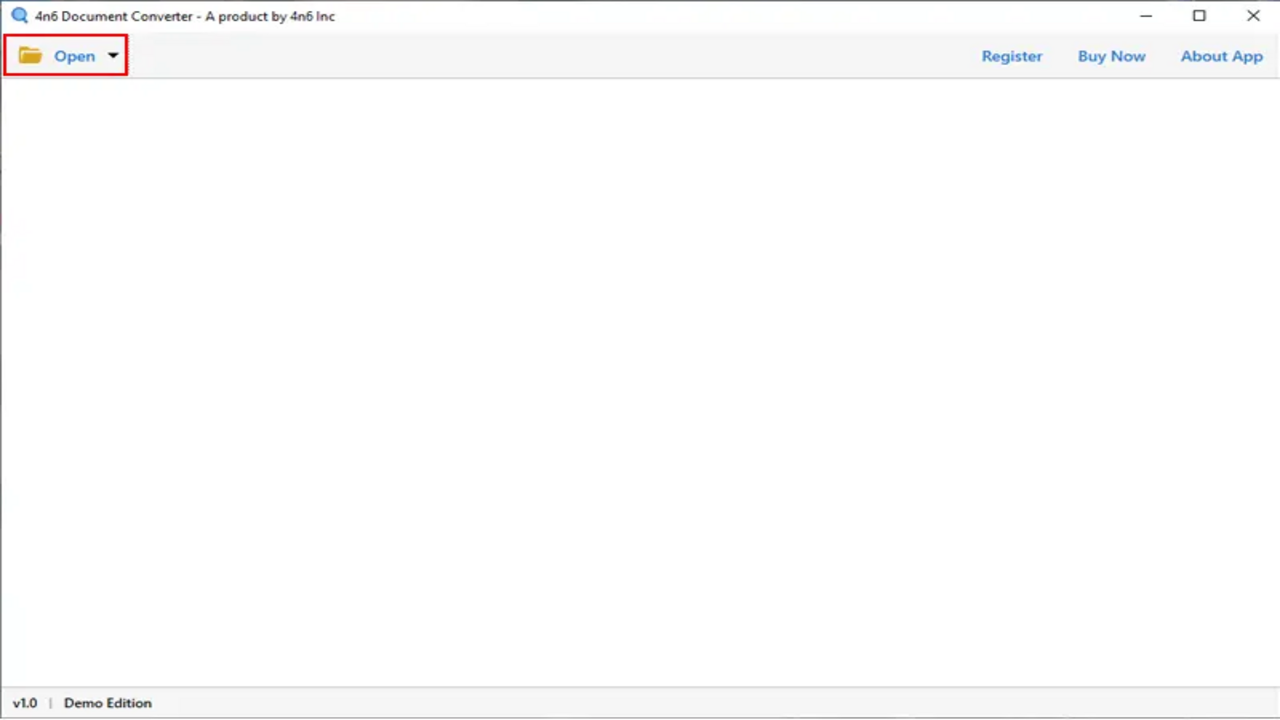Image resolution: width=1280 pixels, height=720 pixels.
Task: Close the 4n6 Document Converter window
Action: pyautogui.click(x=1253, y=16)
